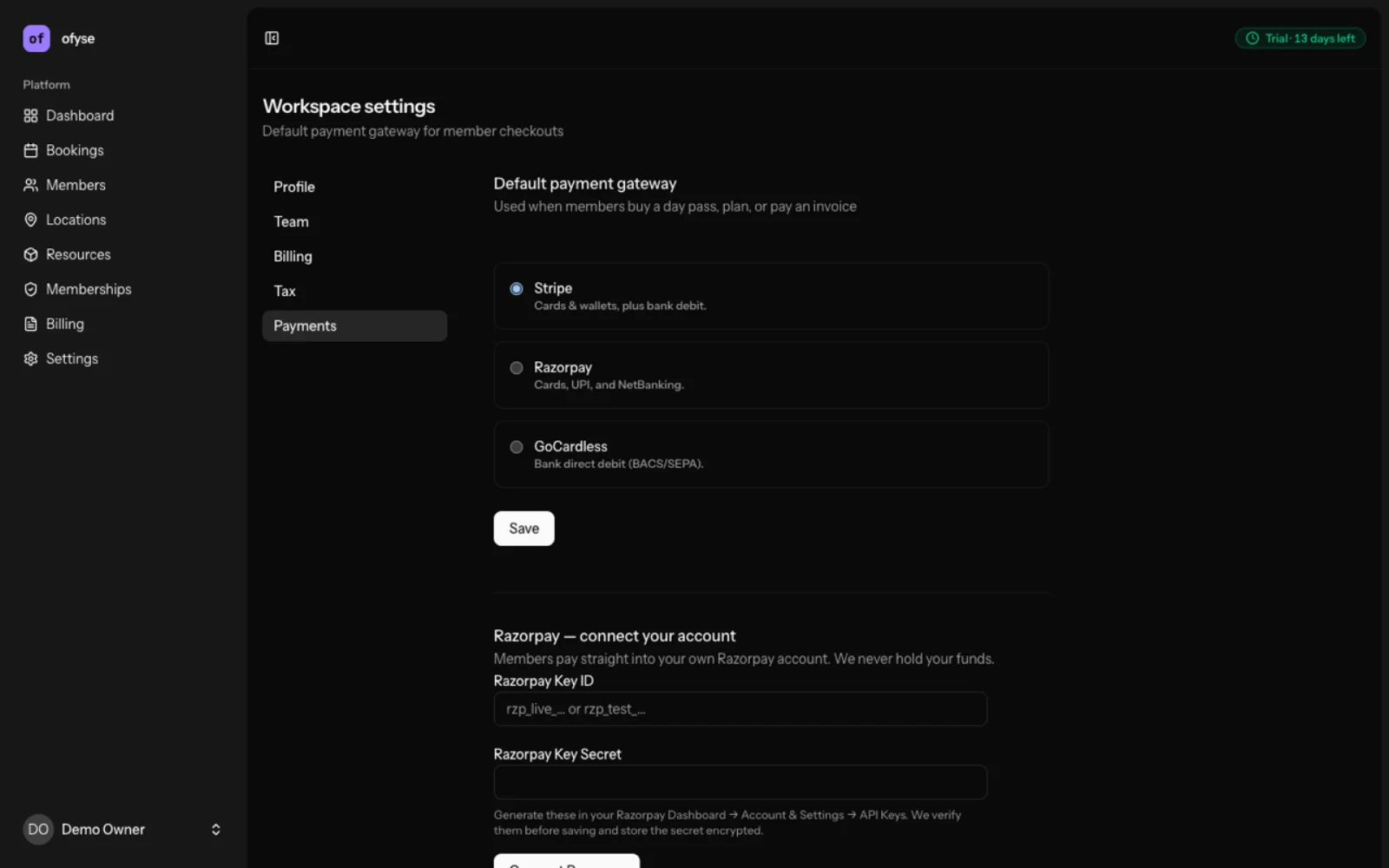1389x868 pixels.
Task: Go to Memberships in the sidebar
Action: click(89, 289)
